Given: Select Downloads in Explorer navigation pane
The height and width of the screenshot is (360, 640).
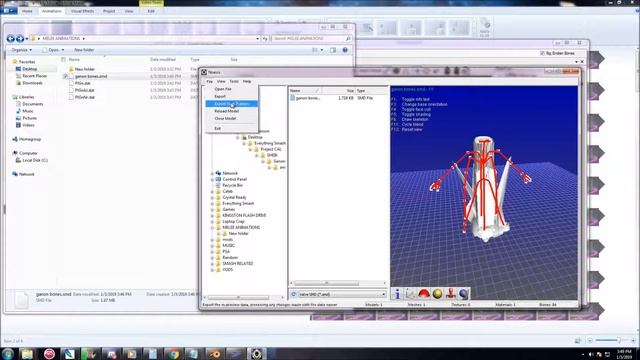Looking at the screenshot, I should pyautogui.click(x=32, y=83).
